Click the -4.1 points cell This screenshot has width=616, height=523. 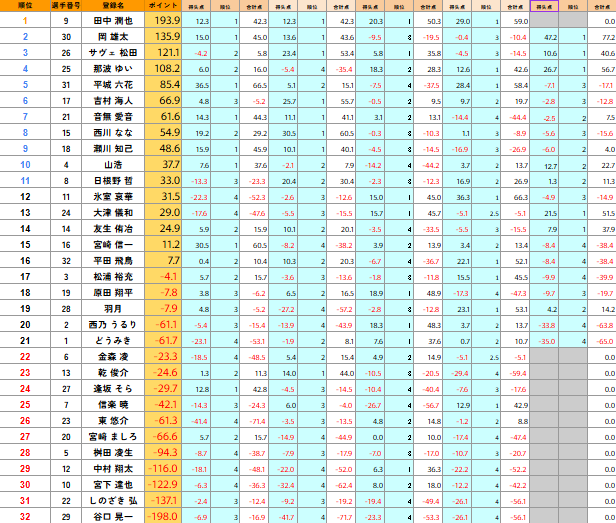(163, 277)
